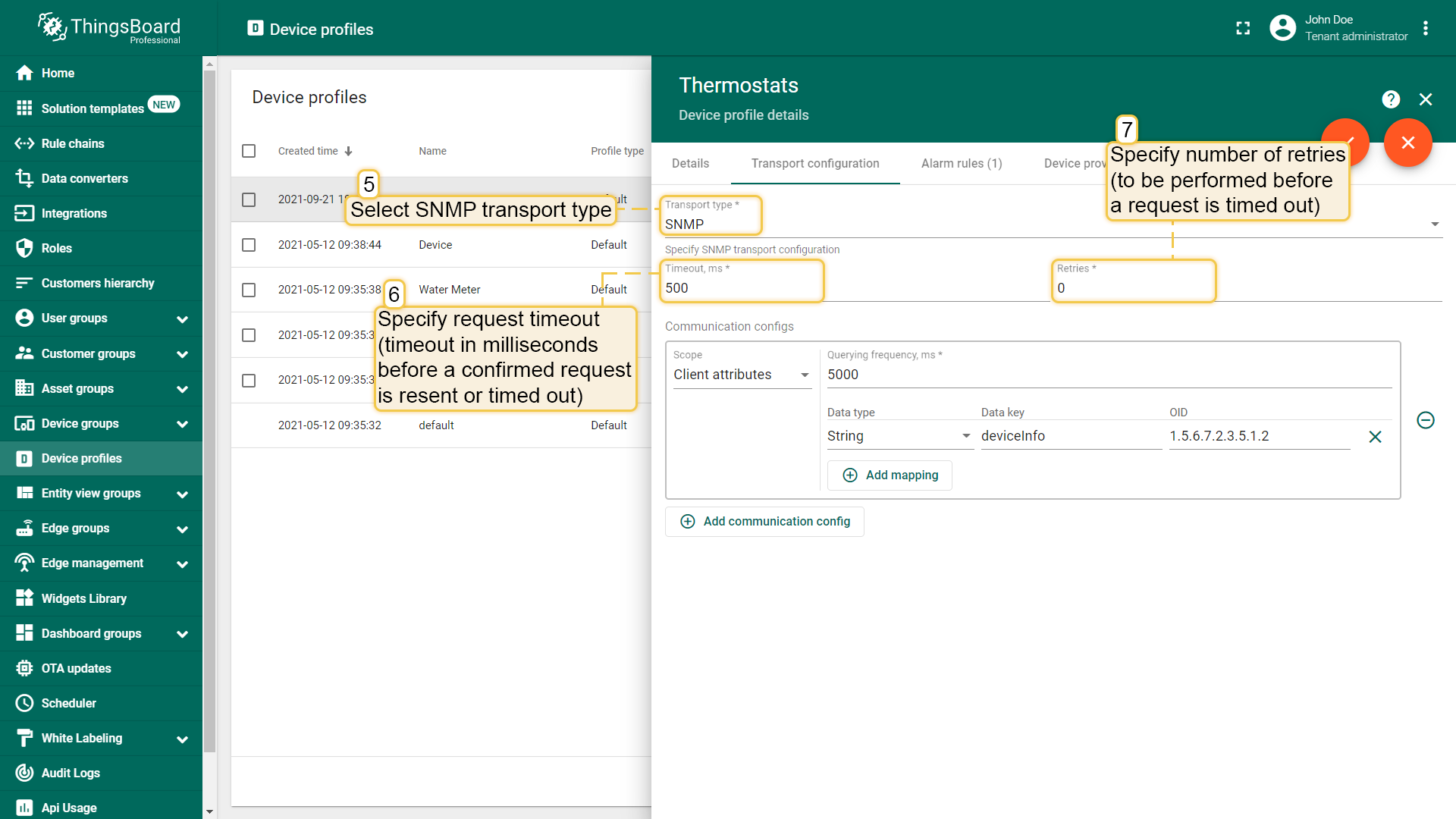Screen dimensions: 1456x819
Task: Tick the checkbox for the Device profile row
Action: pyautogui.click(x=249, y=245)
